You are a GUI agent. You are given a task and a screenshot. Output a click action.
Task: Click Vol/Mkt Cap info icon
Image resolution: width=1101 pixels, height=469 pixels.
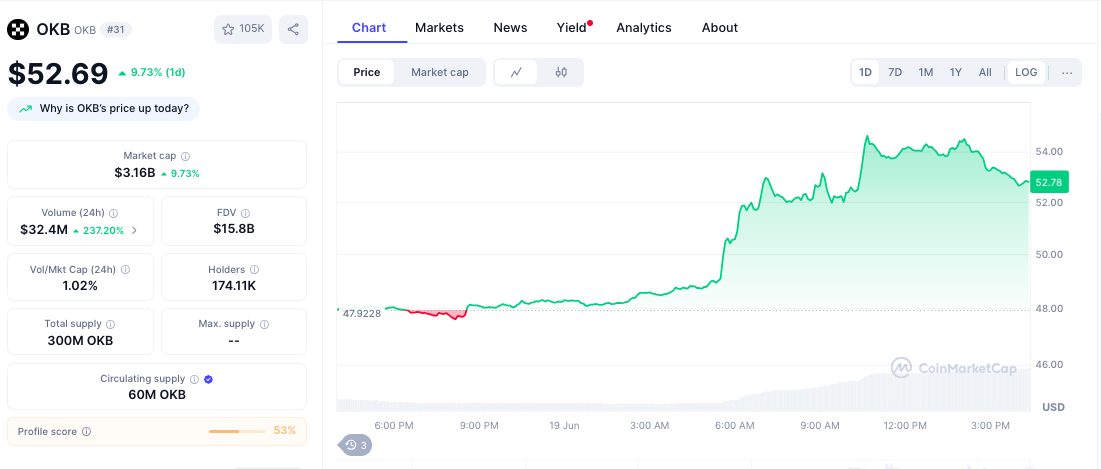126,270
